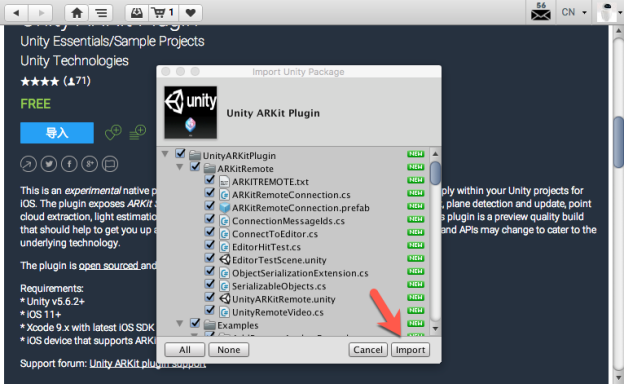Select the ConnectToEditor.cs script icon
Screen dimensions: 624x384
(224, 234)
